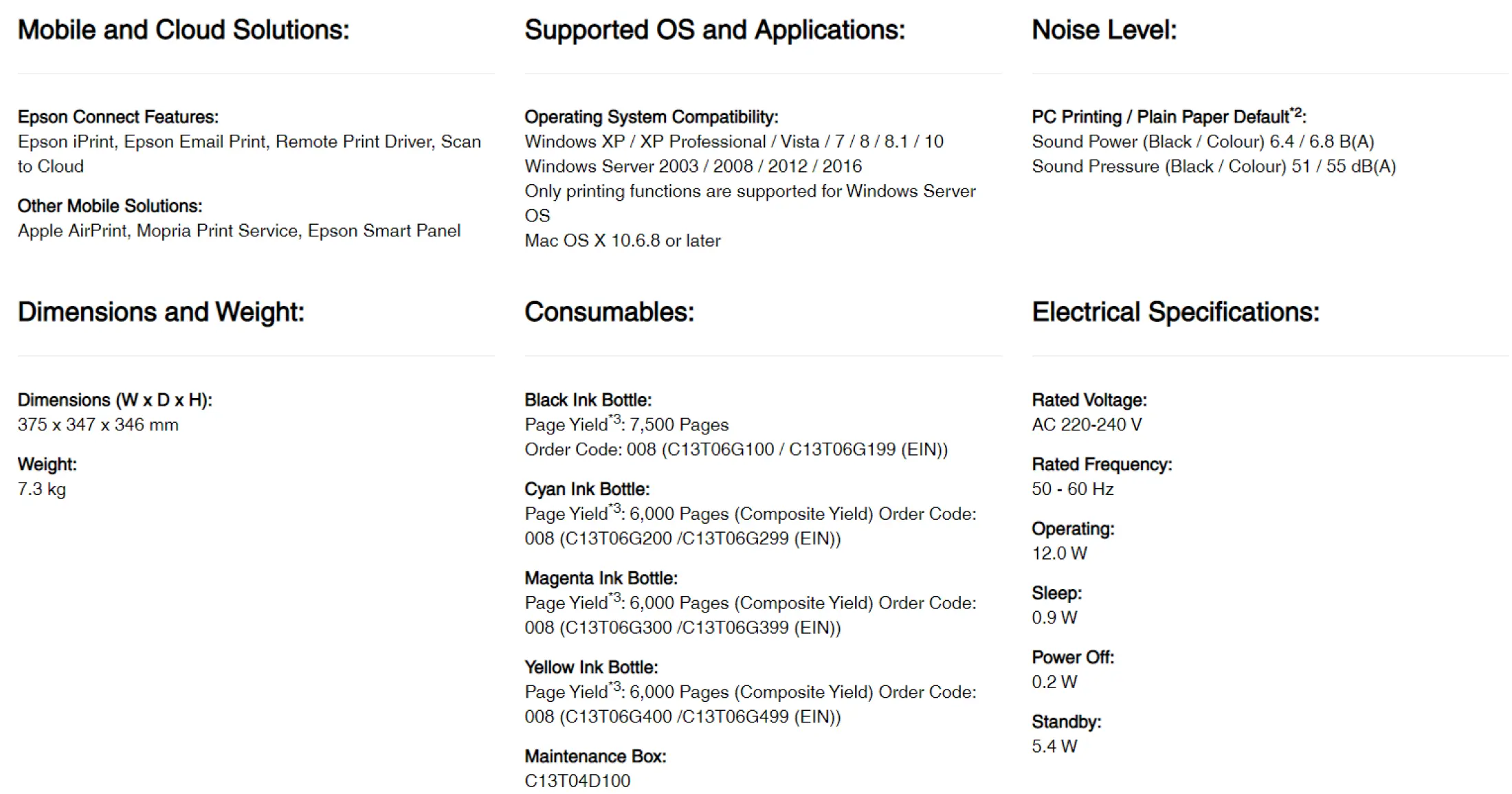The width and height of the screenshot is (1512, 794).
Task: Click the 7.3 kg weight value
Action: (42, 489)
